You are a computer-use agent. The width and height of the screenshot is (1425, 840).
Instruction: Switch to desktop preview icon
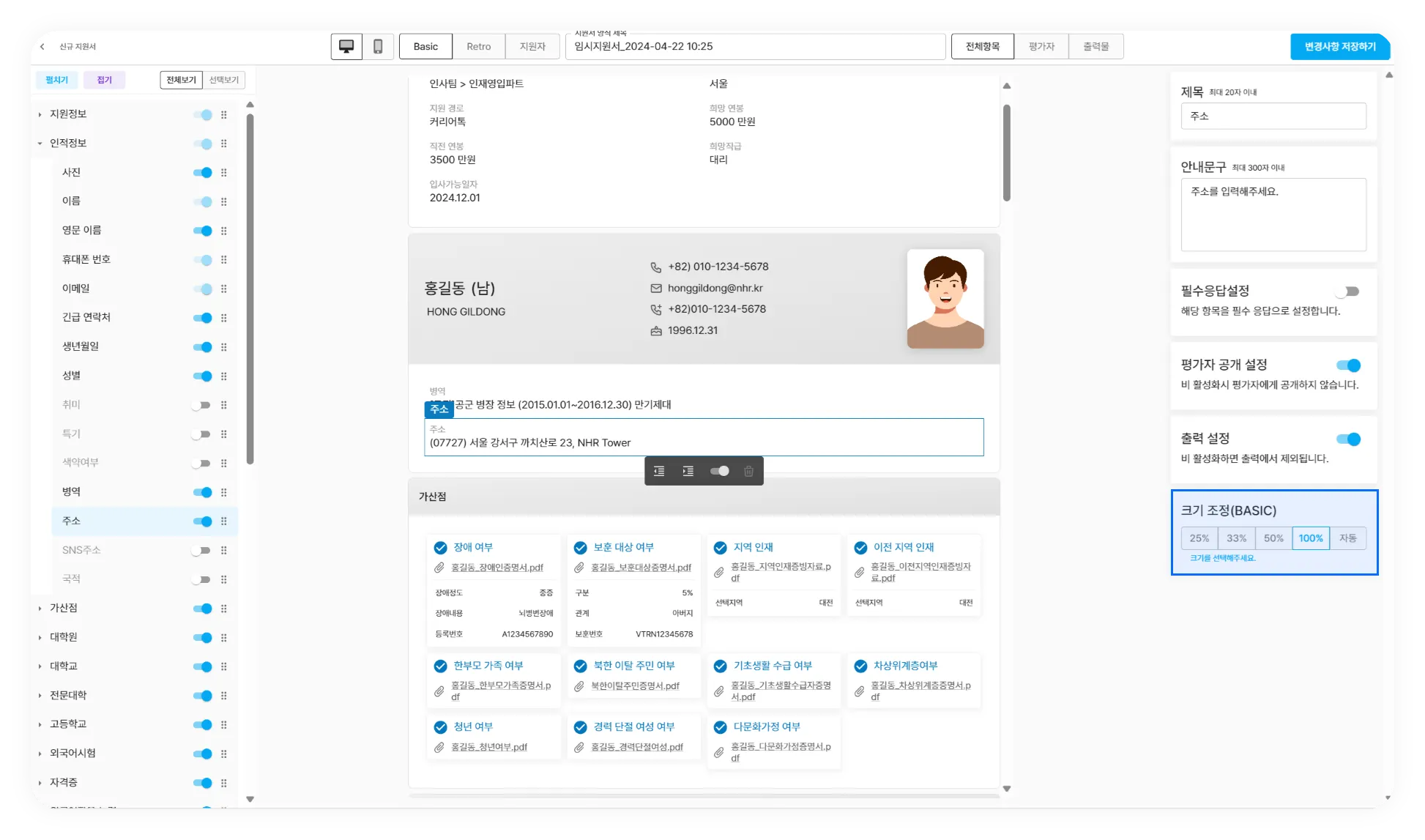point(346,46)
